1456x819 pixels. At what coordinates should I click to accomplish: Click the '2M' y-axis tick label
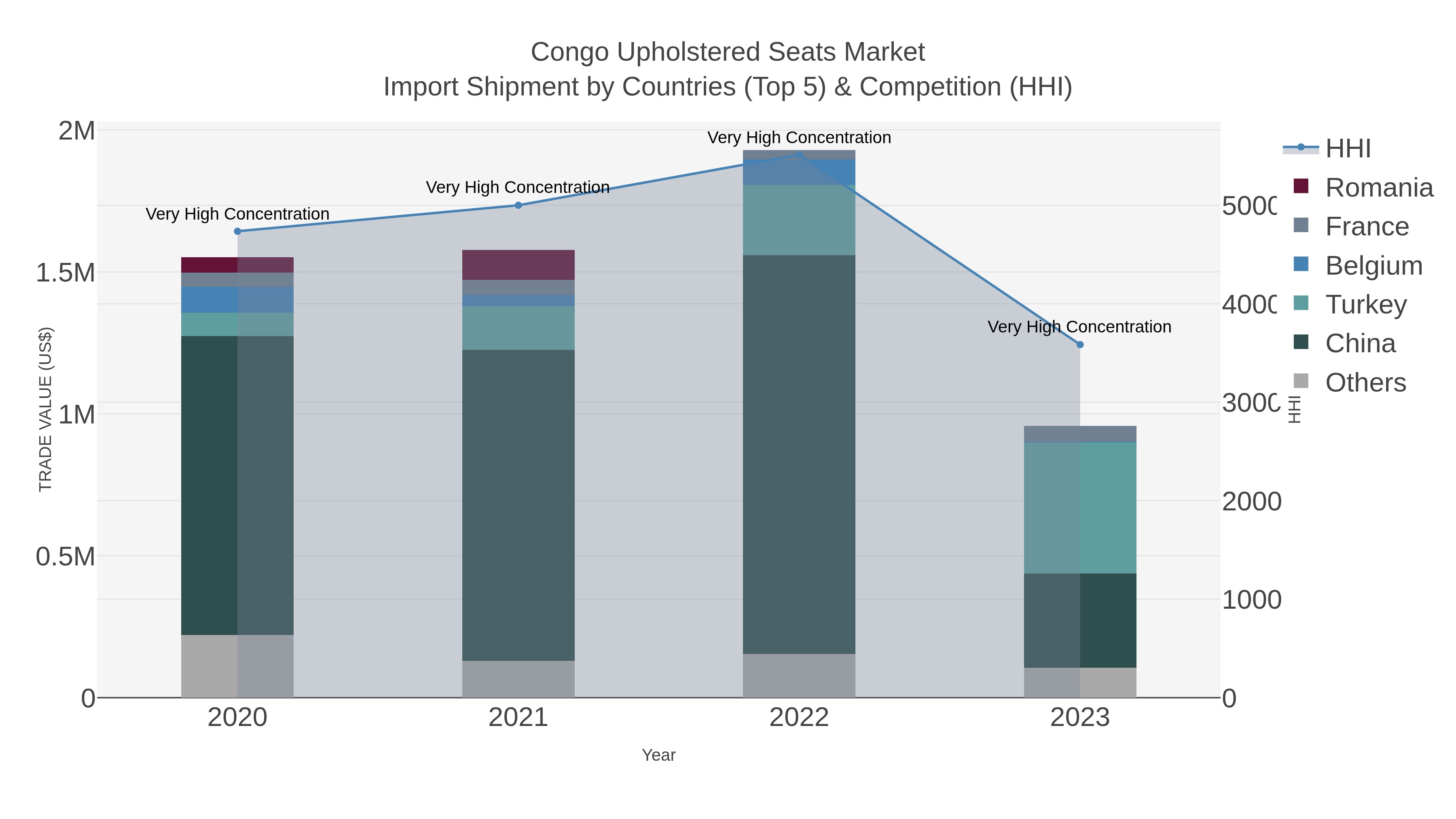tap(77, 131)
